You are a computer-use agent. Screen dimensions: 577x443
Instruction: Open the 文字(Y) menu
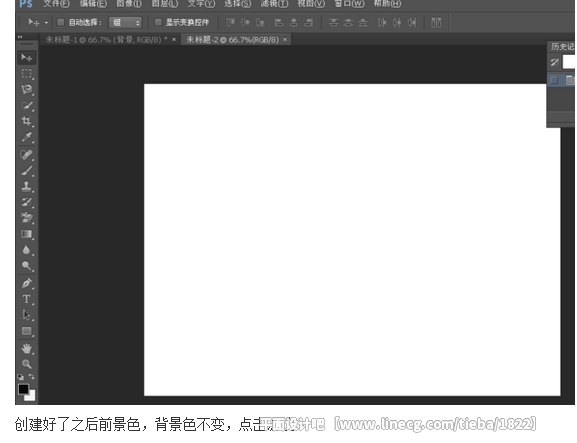coord(201,4)
